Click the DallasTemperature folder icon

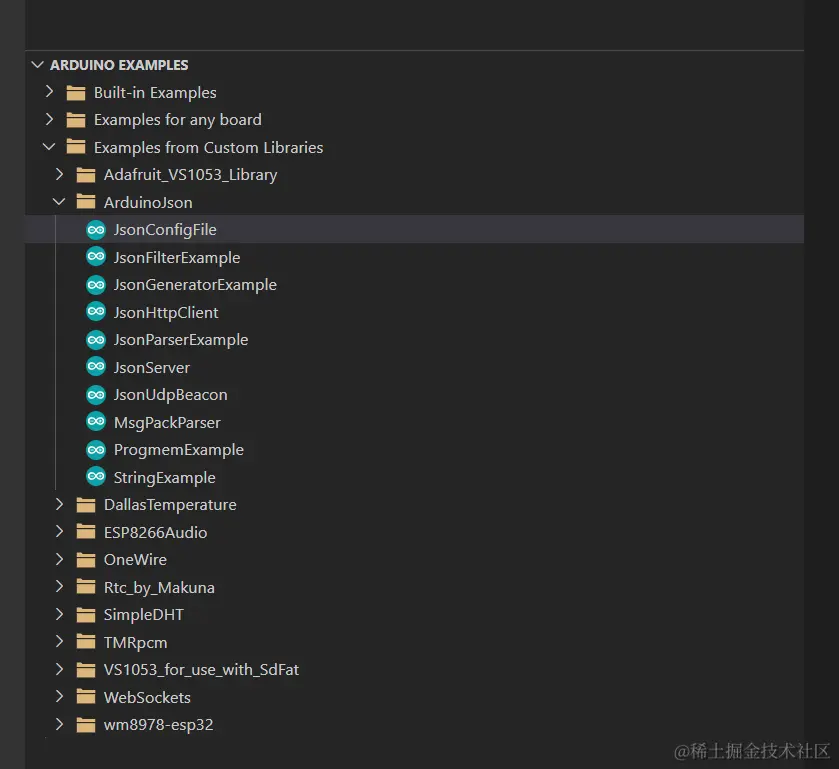point(86,505)
